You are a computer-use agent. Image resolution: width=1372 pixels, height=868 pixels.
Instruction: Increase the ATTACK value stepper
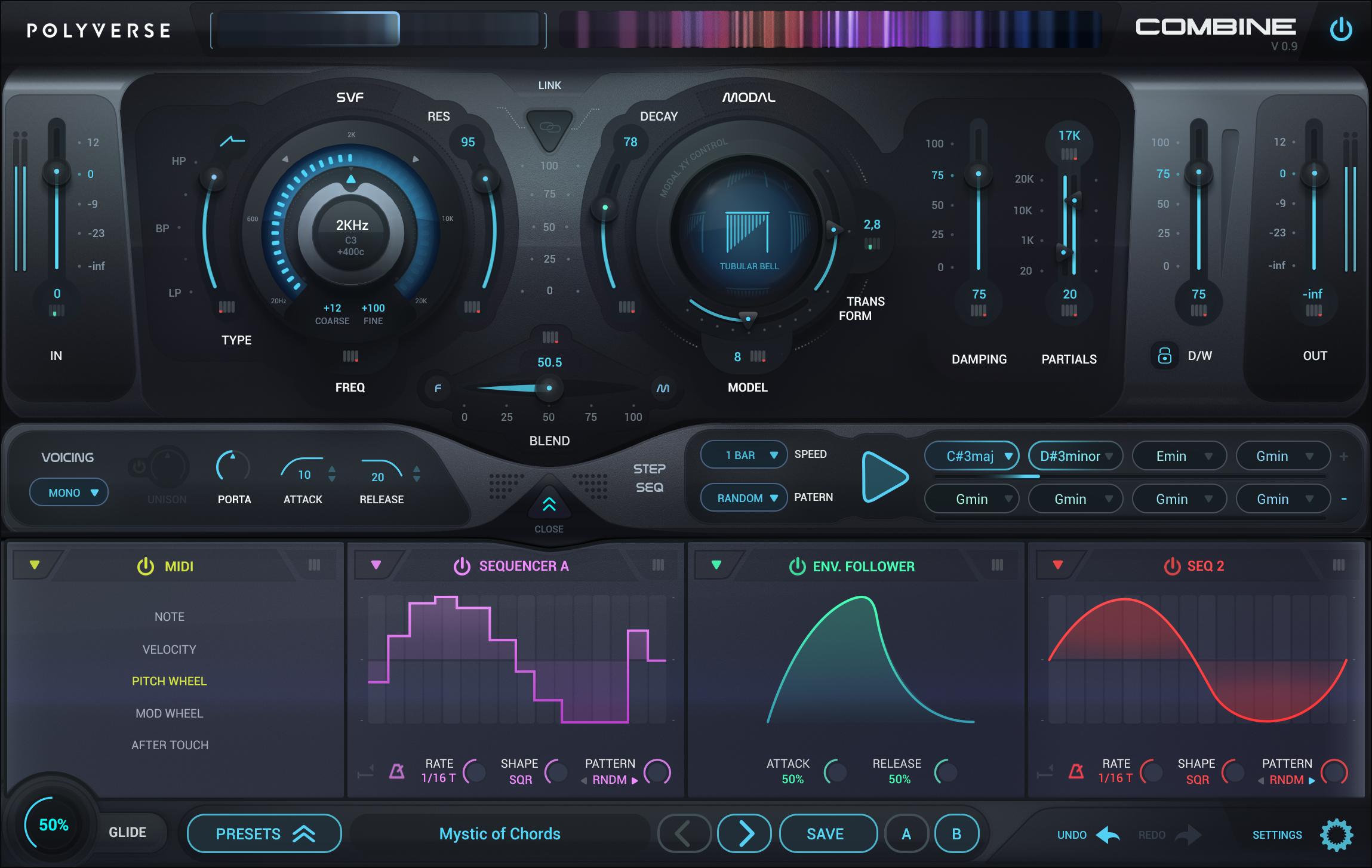(x=332, y=469)
